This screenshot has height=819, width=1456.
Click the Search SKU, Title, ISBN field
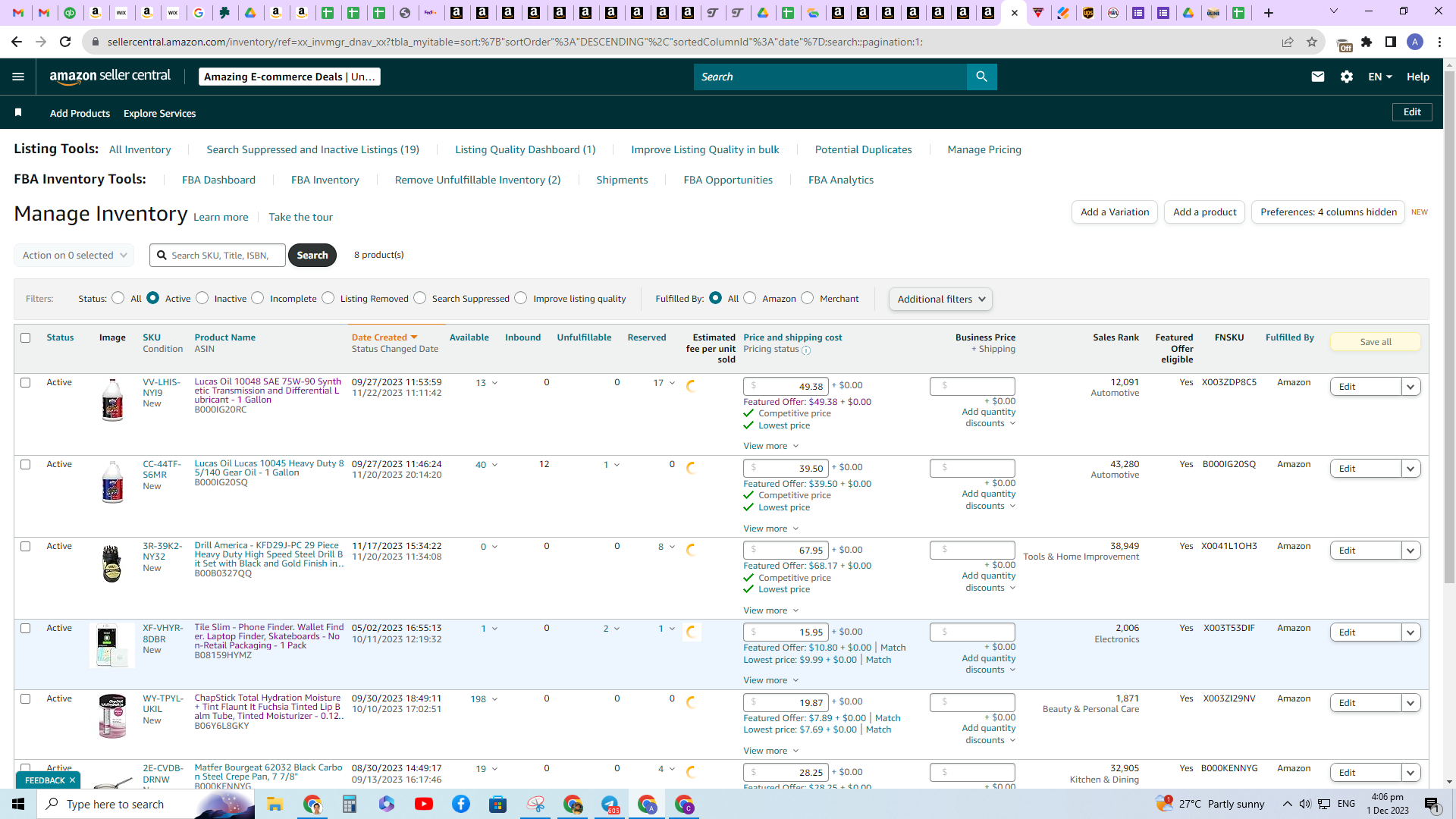click(x=218, y=255)
